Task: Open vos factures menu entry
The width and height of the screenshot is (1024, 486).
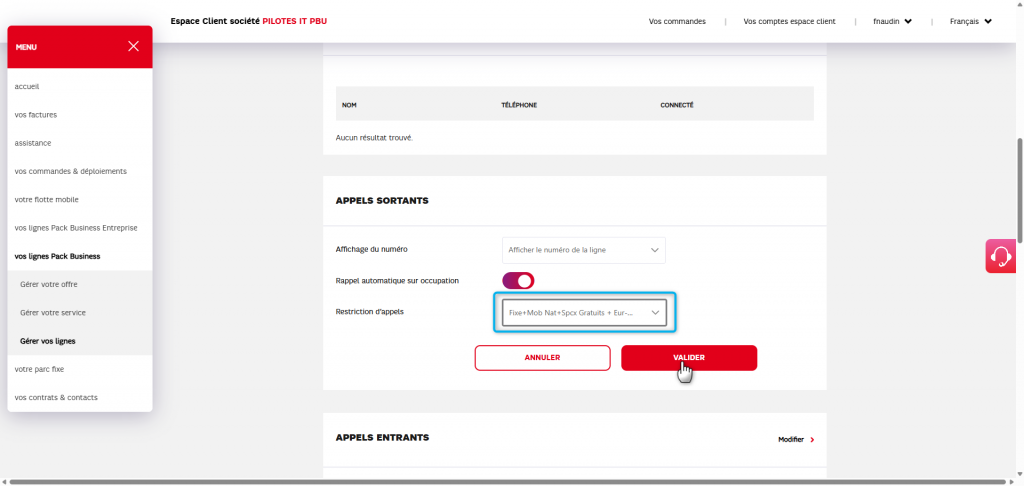Action: [36, 114]
